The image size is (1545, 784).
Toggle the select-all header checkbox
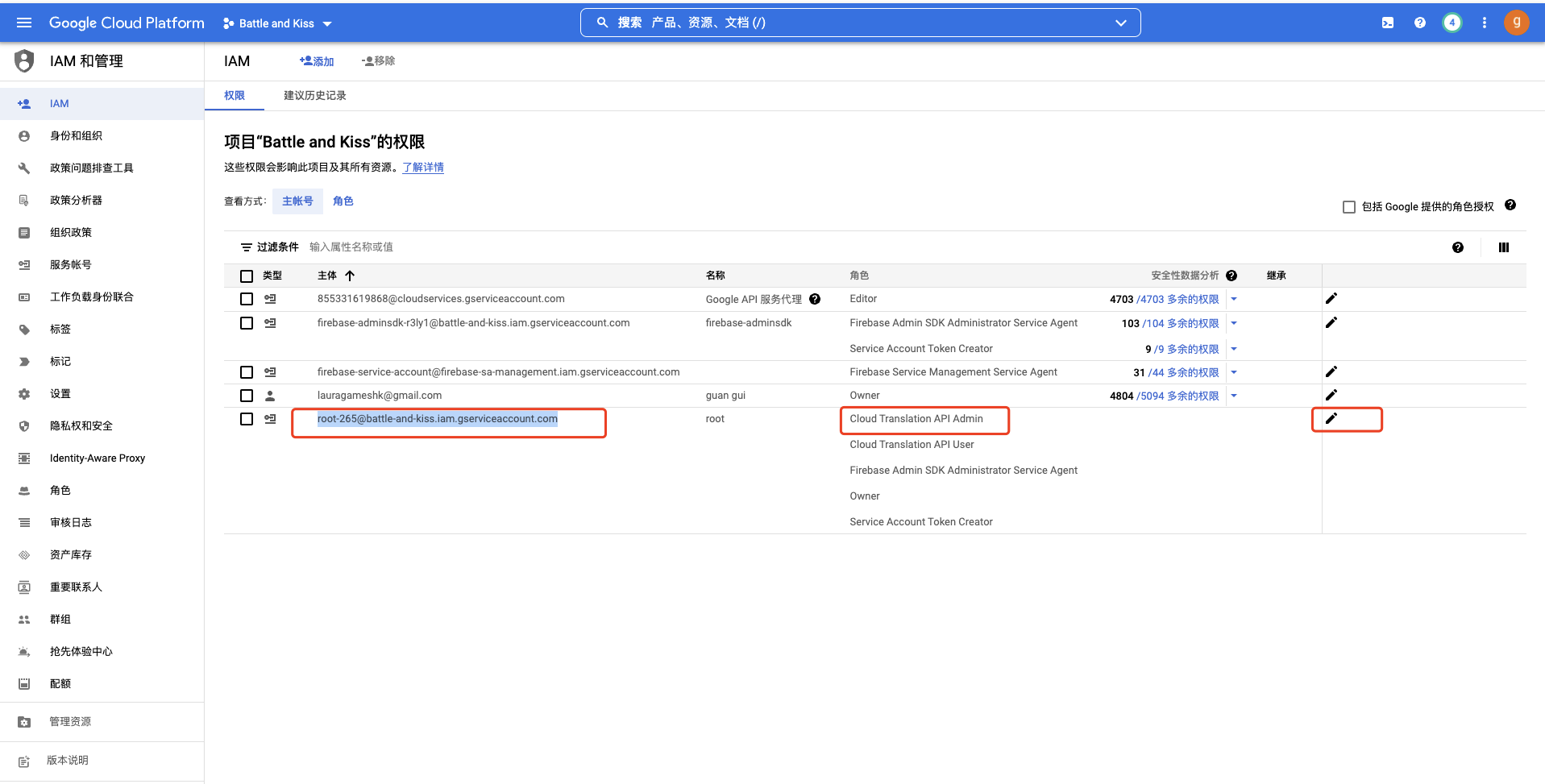pos(247,276)
